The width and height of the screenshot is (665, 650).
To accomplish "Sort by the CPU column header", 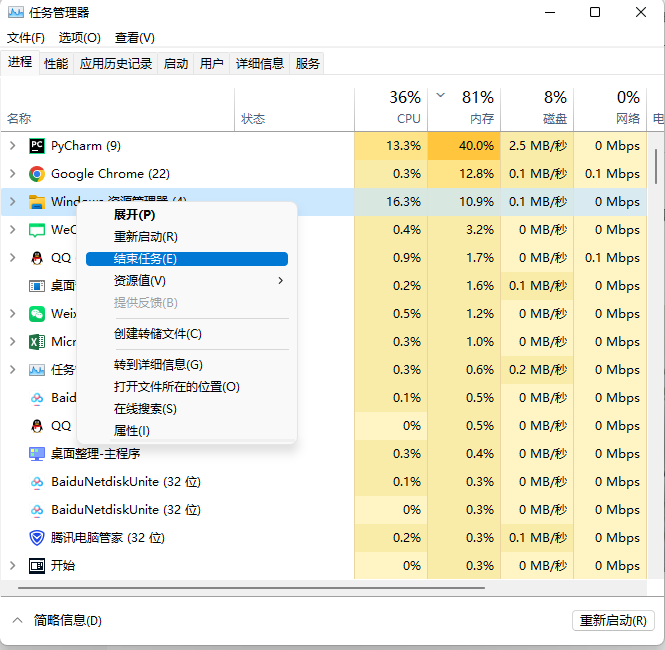I will click(391, 109).
